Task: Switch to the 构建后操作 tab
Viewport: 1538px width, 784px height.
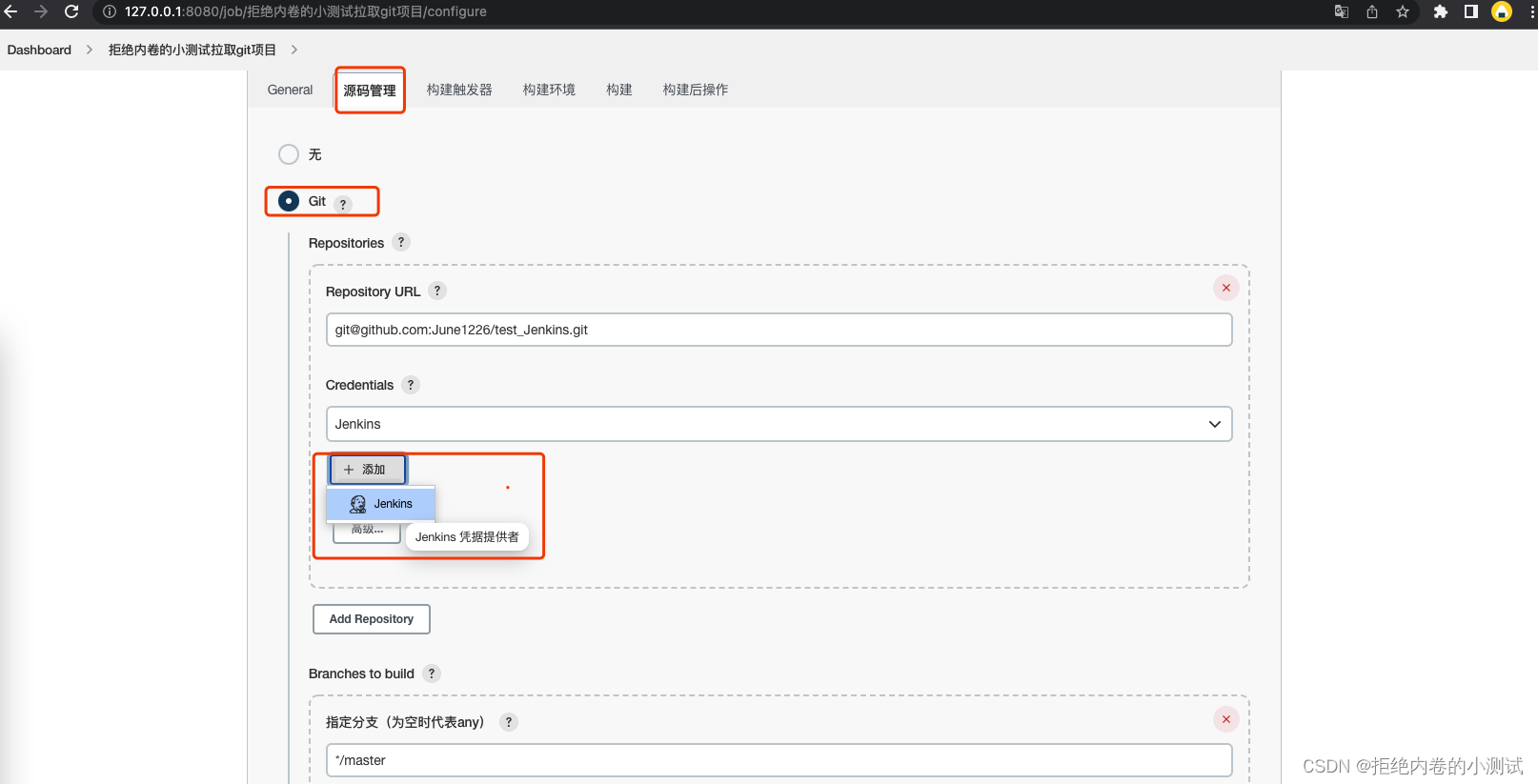Action: (696, 90)
